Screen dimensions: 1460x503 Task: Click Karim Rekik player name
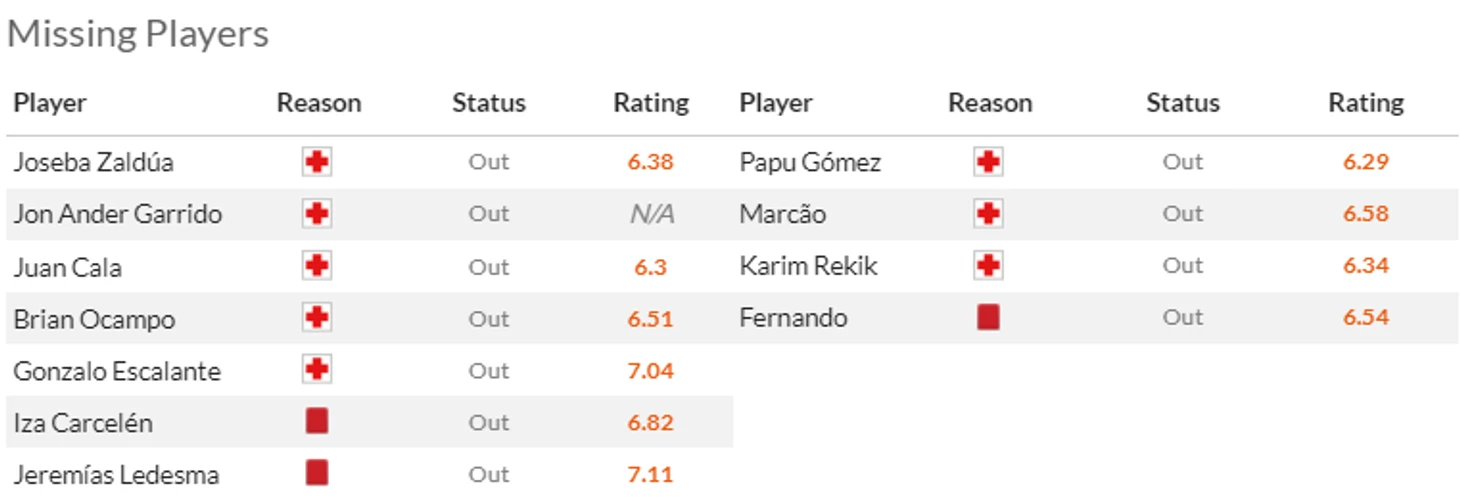[x=808, y=266]
